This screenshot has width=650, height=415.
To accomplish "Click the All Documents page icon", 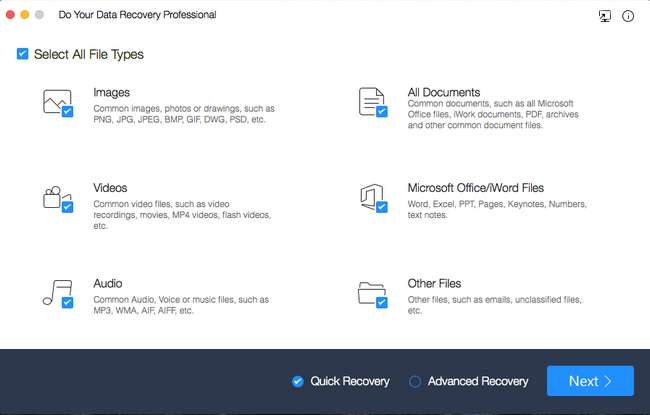I will 372,101.
